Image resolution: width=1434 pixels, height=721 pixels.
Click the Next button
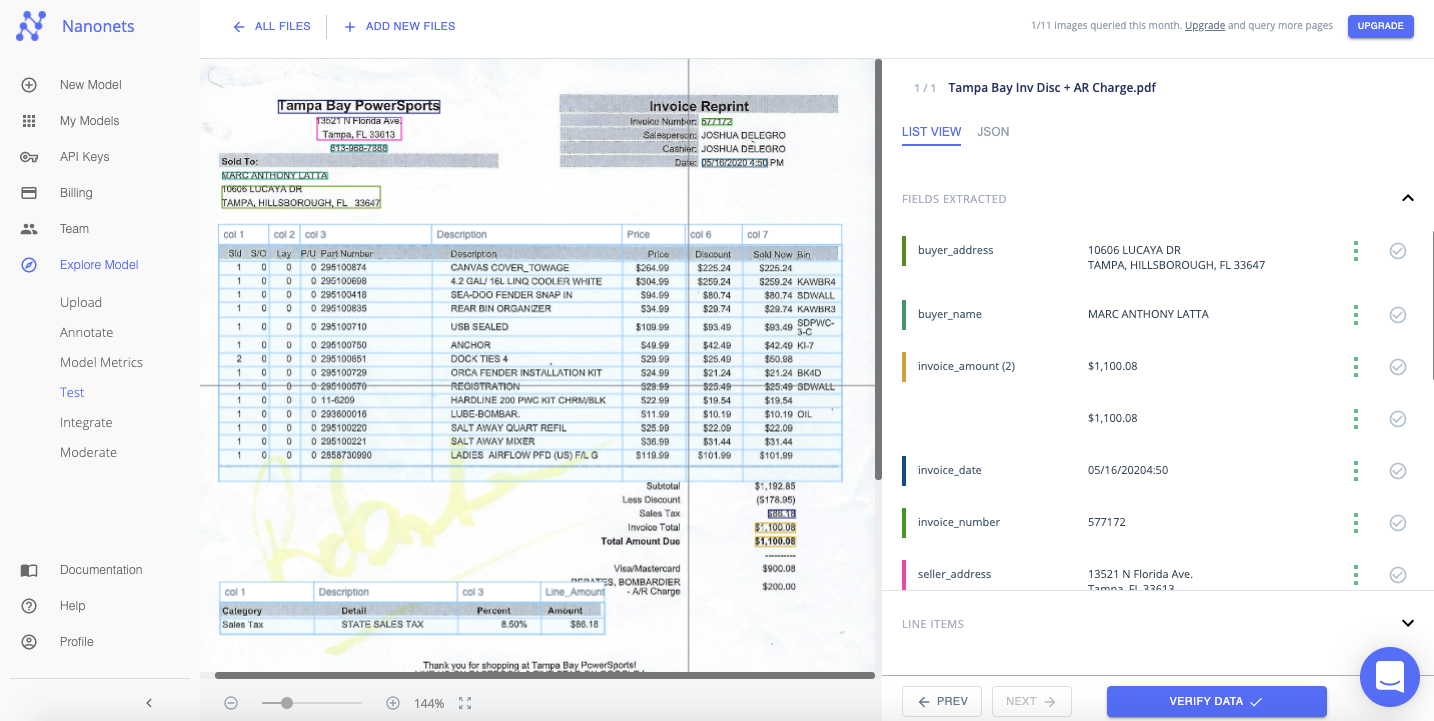(x=1031, y=702)
